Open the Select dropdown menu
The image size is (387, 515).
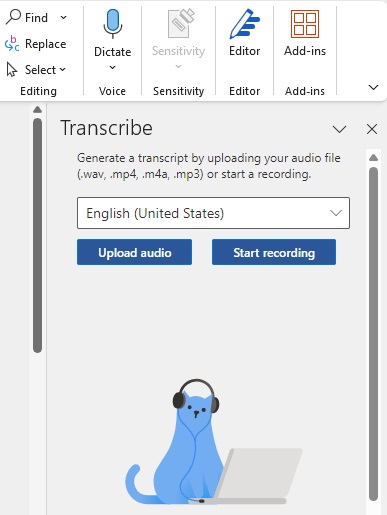pos(62,70)
